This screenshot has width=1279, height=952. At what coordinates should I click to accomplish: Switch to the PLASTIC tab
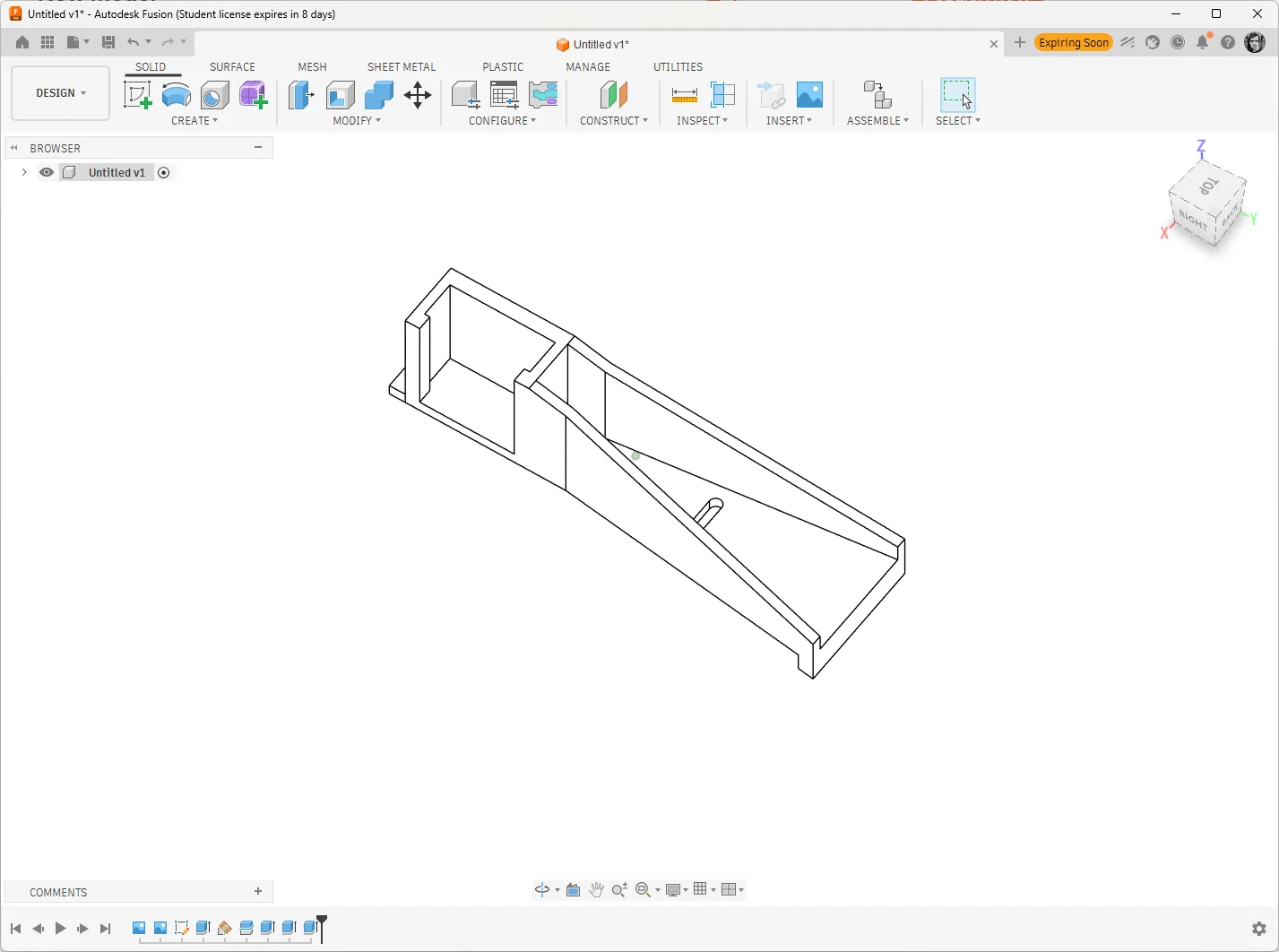tap(503, 67)
